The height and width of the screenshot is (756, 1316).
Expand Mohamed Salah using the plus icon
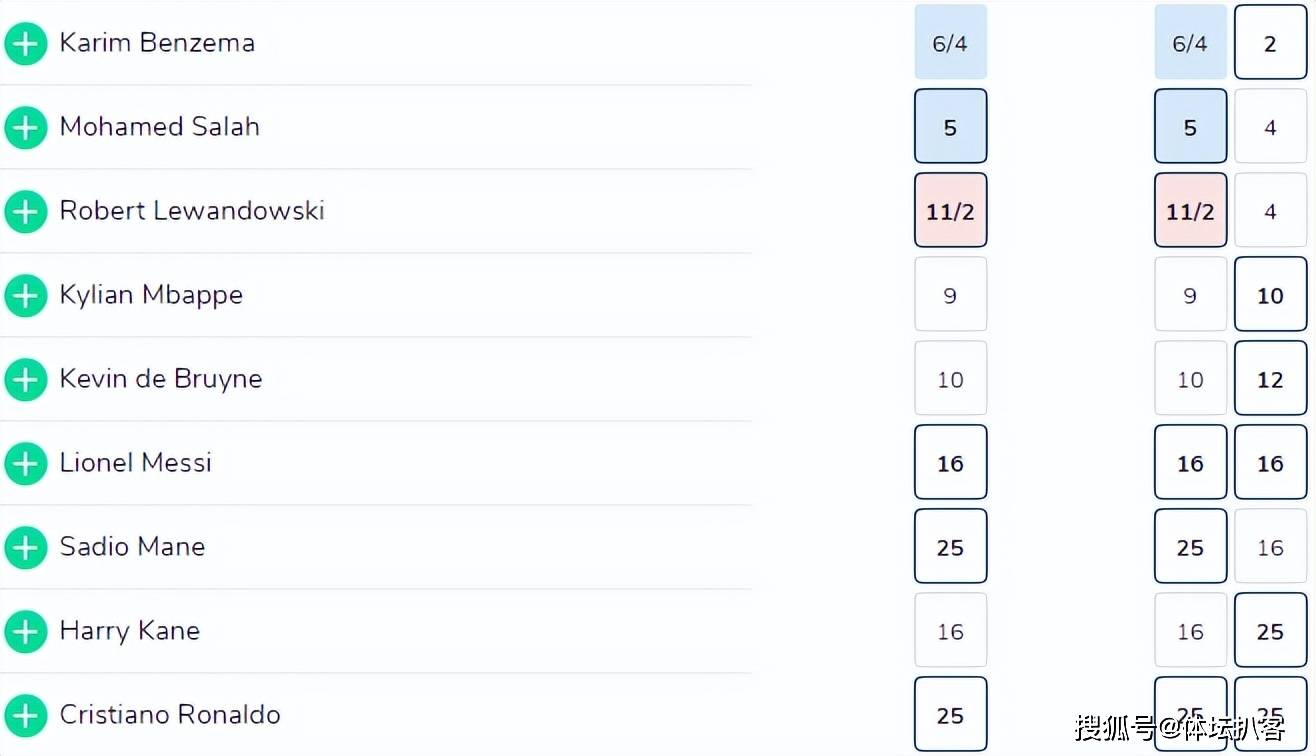pyautogui.click(x=26, y=127)
